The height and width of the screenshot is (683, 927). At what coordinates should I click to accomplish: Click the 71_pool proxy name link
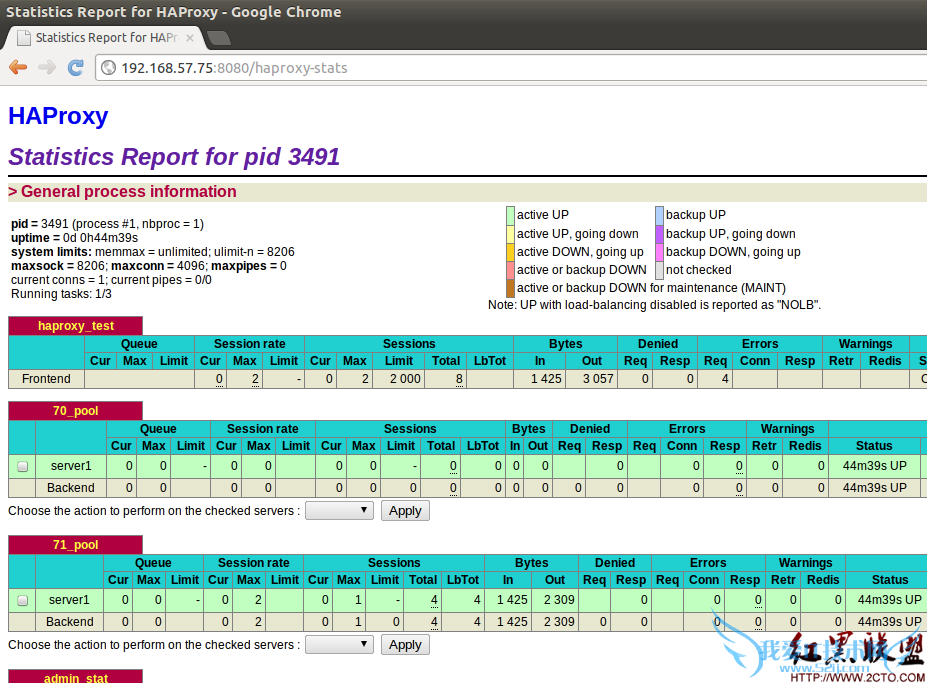coord(76,545)
